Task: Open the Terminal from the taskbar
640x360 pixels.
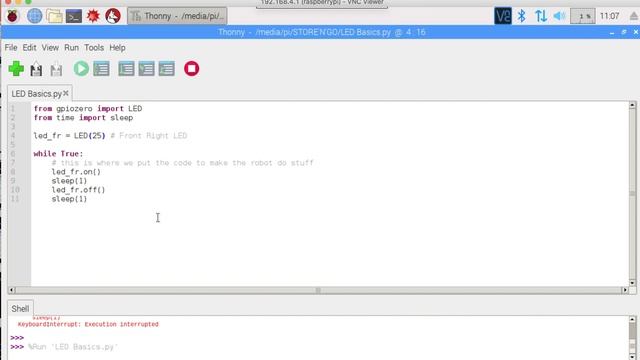Action: click(x=74, y=16)
